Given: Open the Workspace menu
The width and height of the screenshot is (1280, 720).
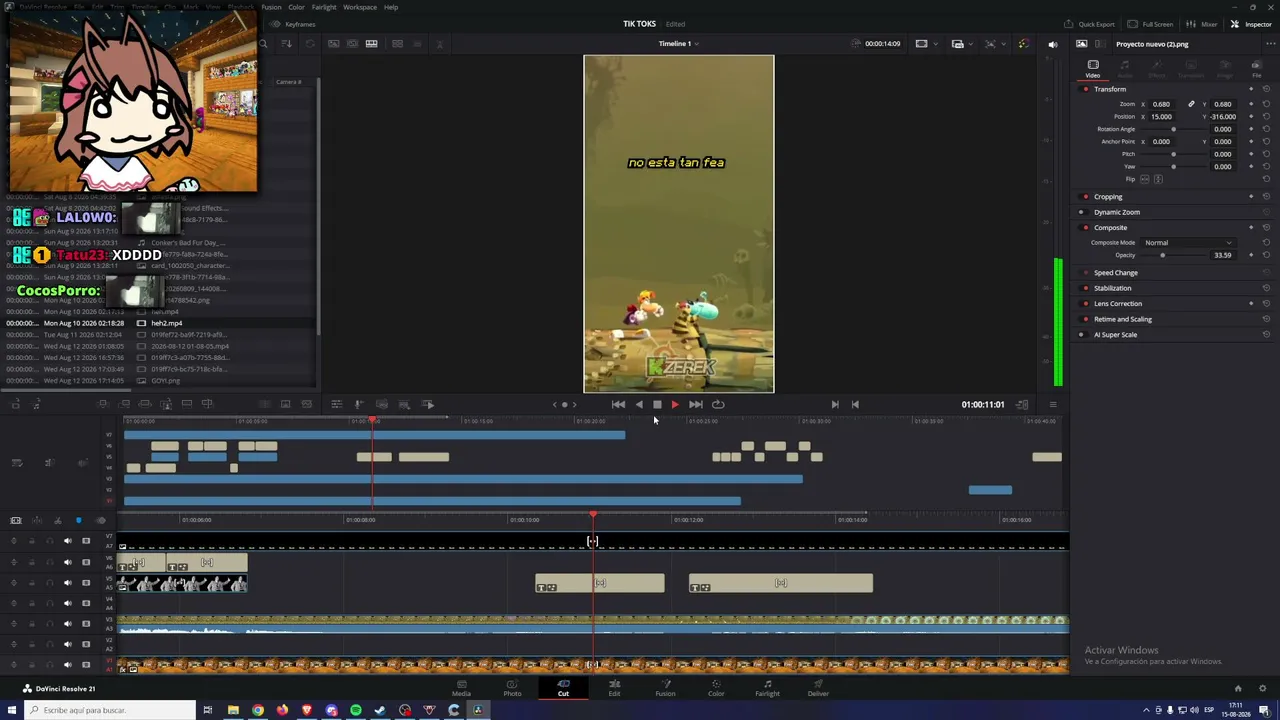Looking at the screenshot, I should (360, 7).
